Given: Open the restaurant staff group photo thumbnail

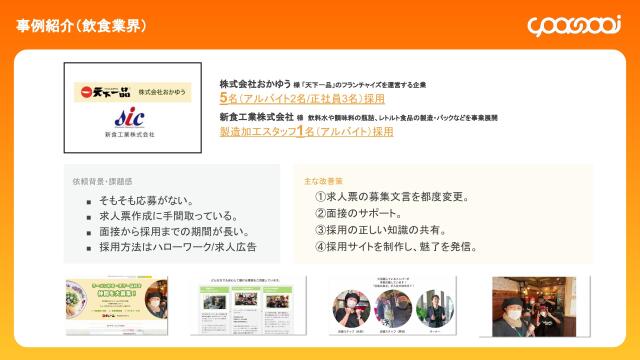Looking at the screenshot, I should (534, 307).
